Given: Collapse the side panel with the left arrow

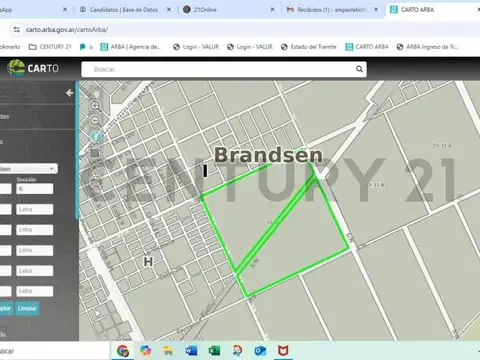Looking at the screenshot, I should point(69,93).
